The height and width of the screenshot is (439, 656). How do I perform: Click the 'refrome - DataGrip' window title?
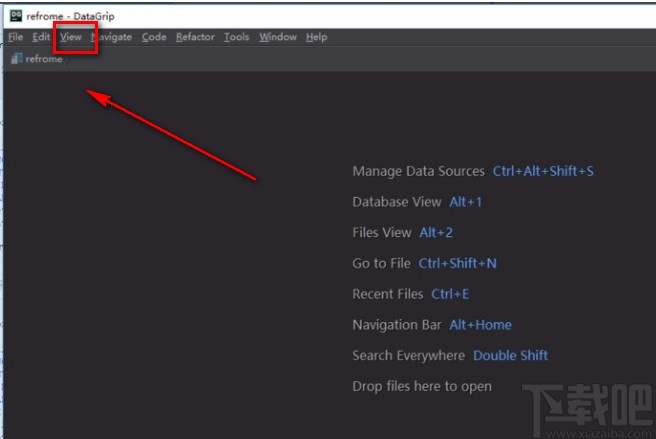click(x=70, y=16)
